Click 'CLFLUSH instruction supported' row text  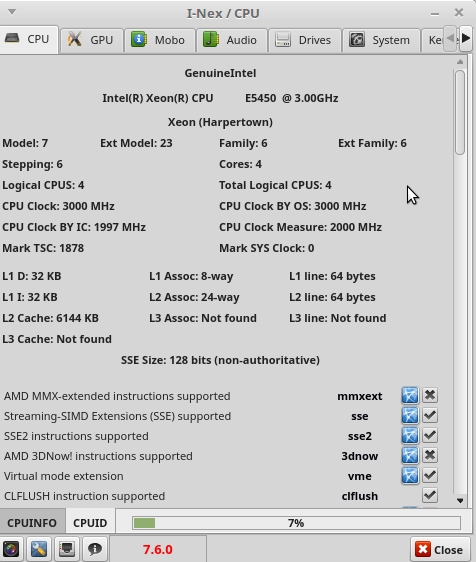tap(84, 496)
